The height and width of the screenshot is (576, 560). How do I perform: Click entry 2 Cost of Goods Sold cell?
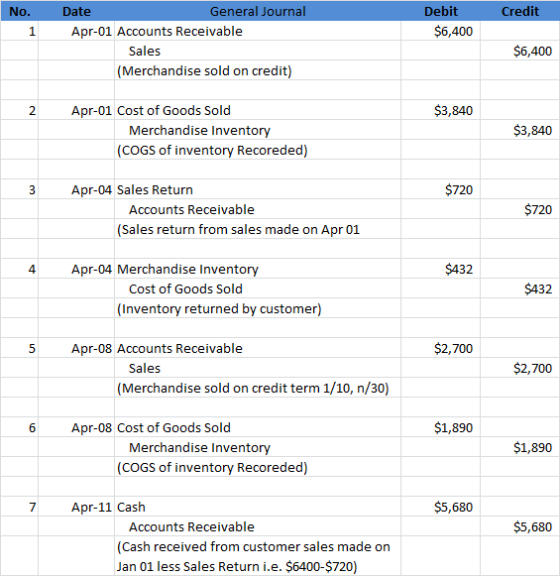coord(258,111)
